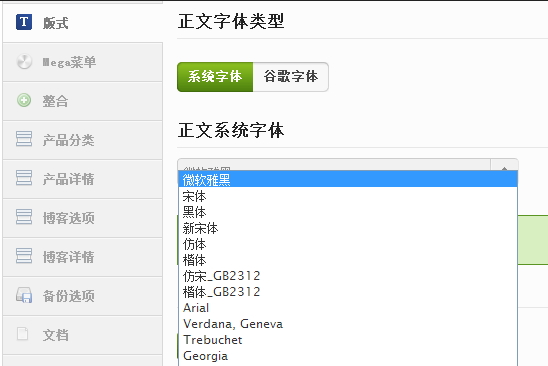Image resolution: width=548 pixels, height=366 pixels.
Task: Click the 文档 page icon
Action: pyautogui.click(x=23, y=334)
